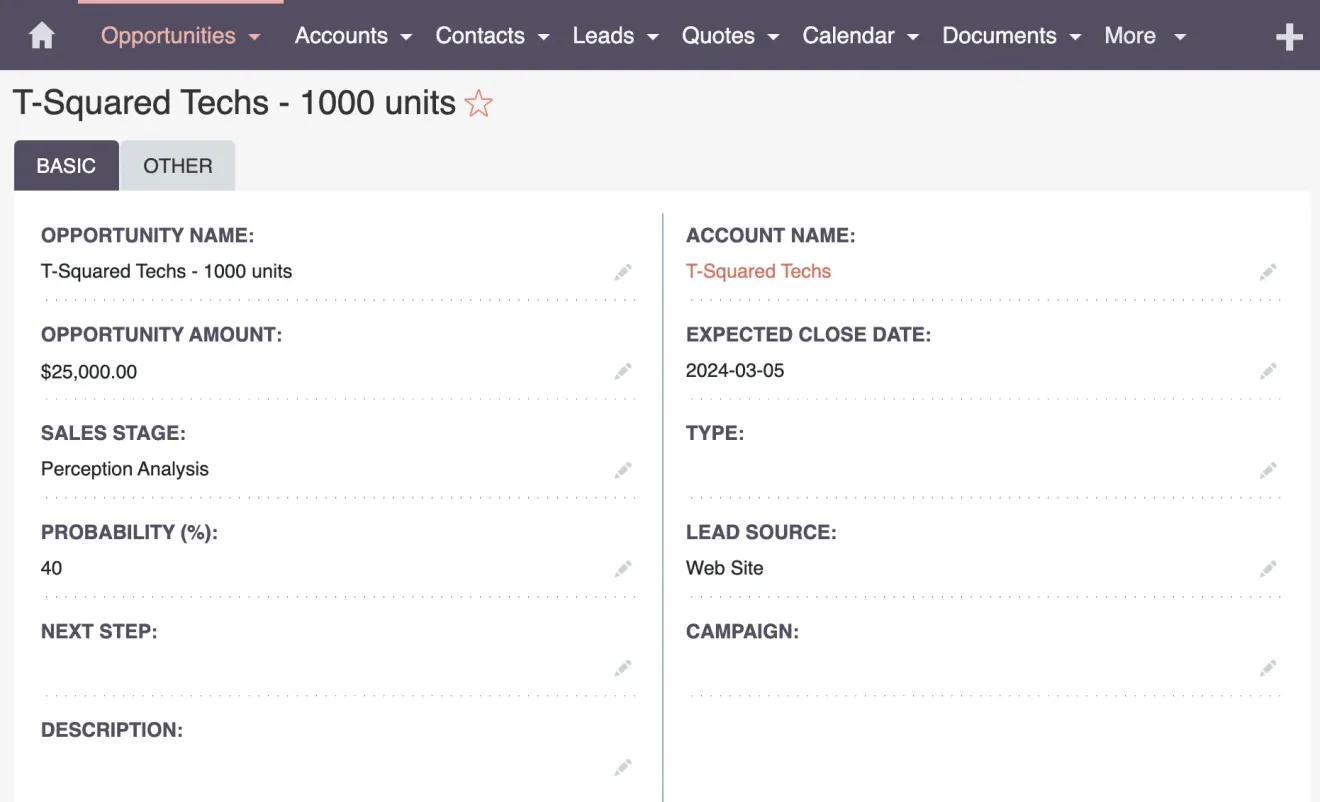1320x802 pixels.
Task: Click the home icon in the navigation bar
Action: click(x=40, y=35)
